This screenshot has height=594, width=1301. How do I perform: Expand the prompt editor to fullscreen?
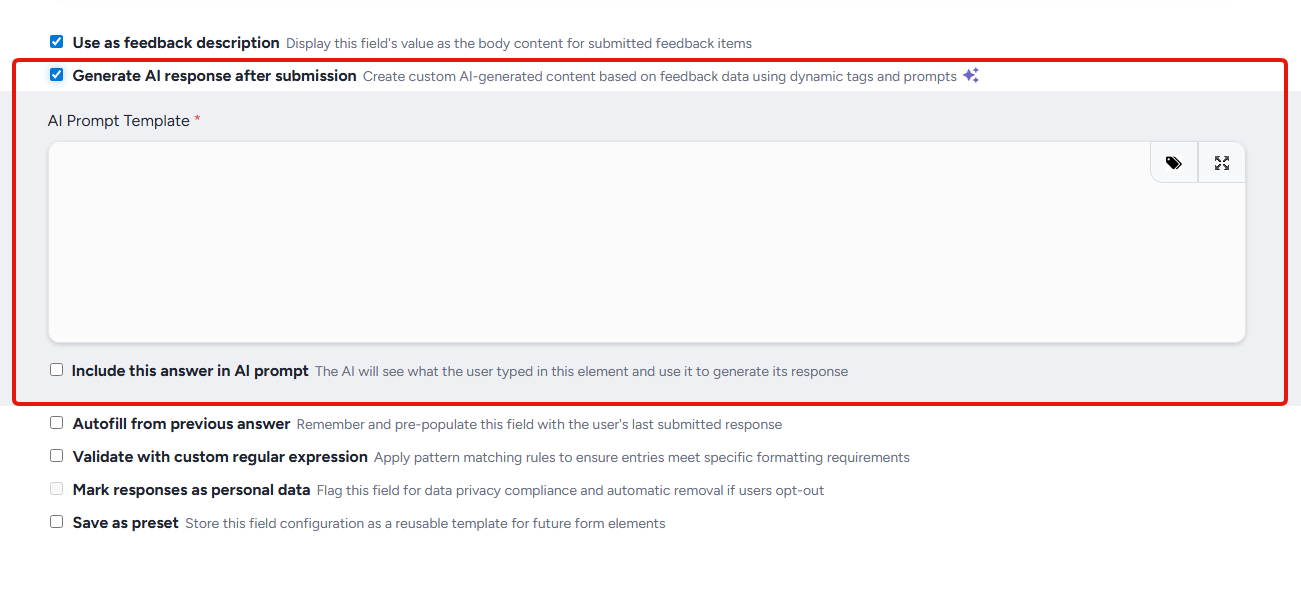click(x=1221, y=163)
